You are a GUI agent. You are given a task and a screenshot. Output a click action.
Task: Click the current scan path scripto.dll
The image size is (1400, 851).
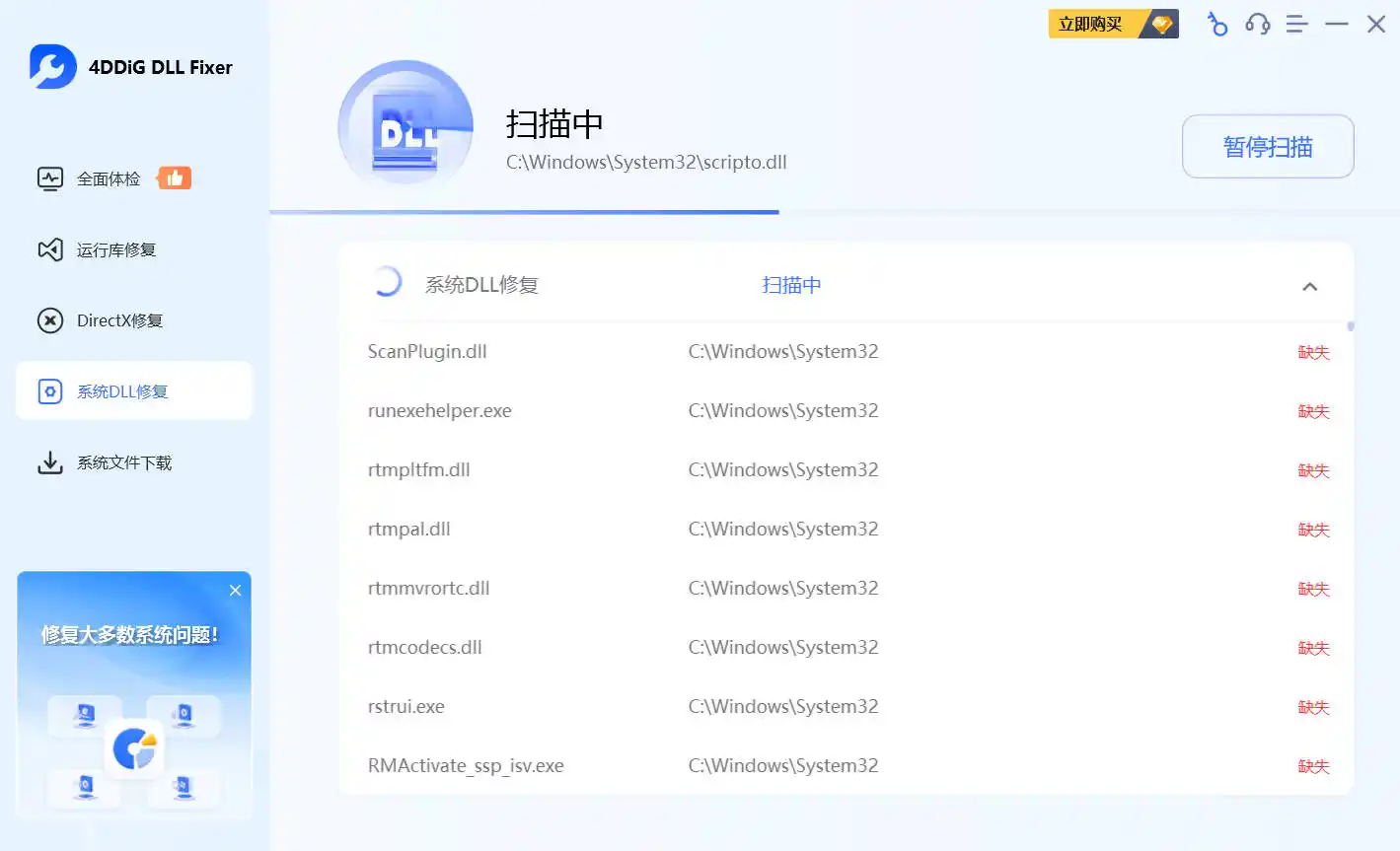(x=646, y=163)
